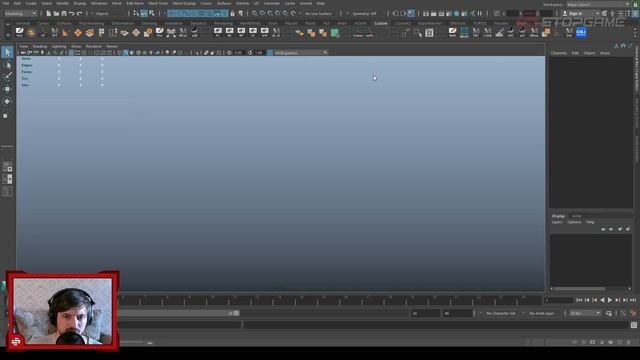Open Options menu in Layer Editor
This screenshot has width=640, height=360.
click(574, 222)
